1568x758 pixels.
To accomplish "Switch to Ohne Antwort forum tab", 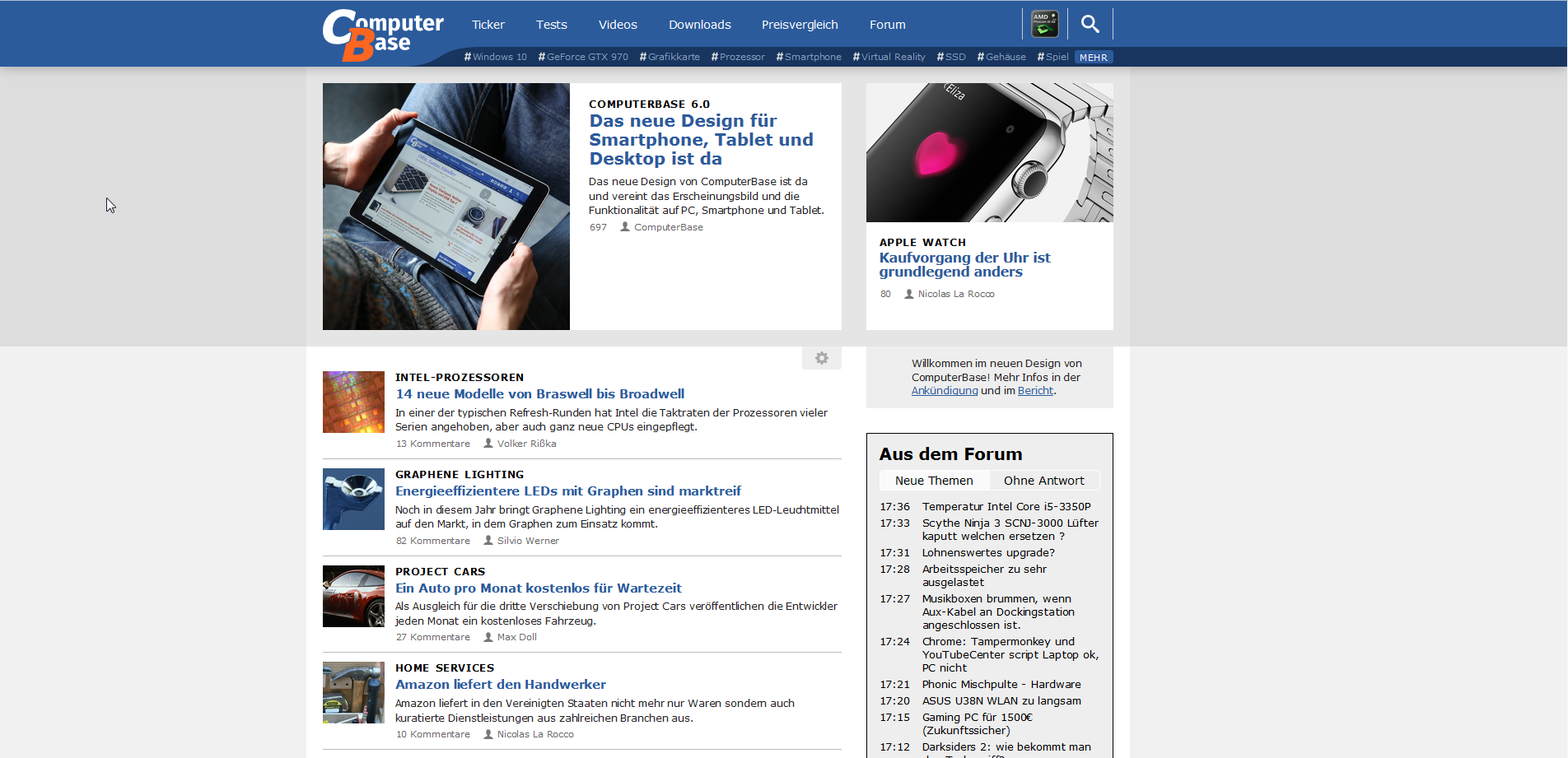I will point(1044,481).
